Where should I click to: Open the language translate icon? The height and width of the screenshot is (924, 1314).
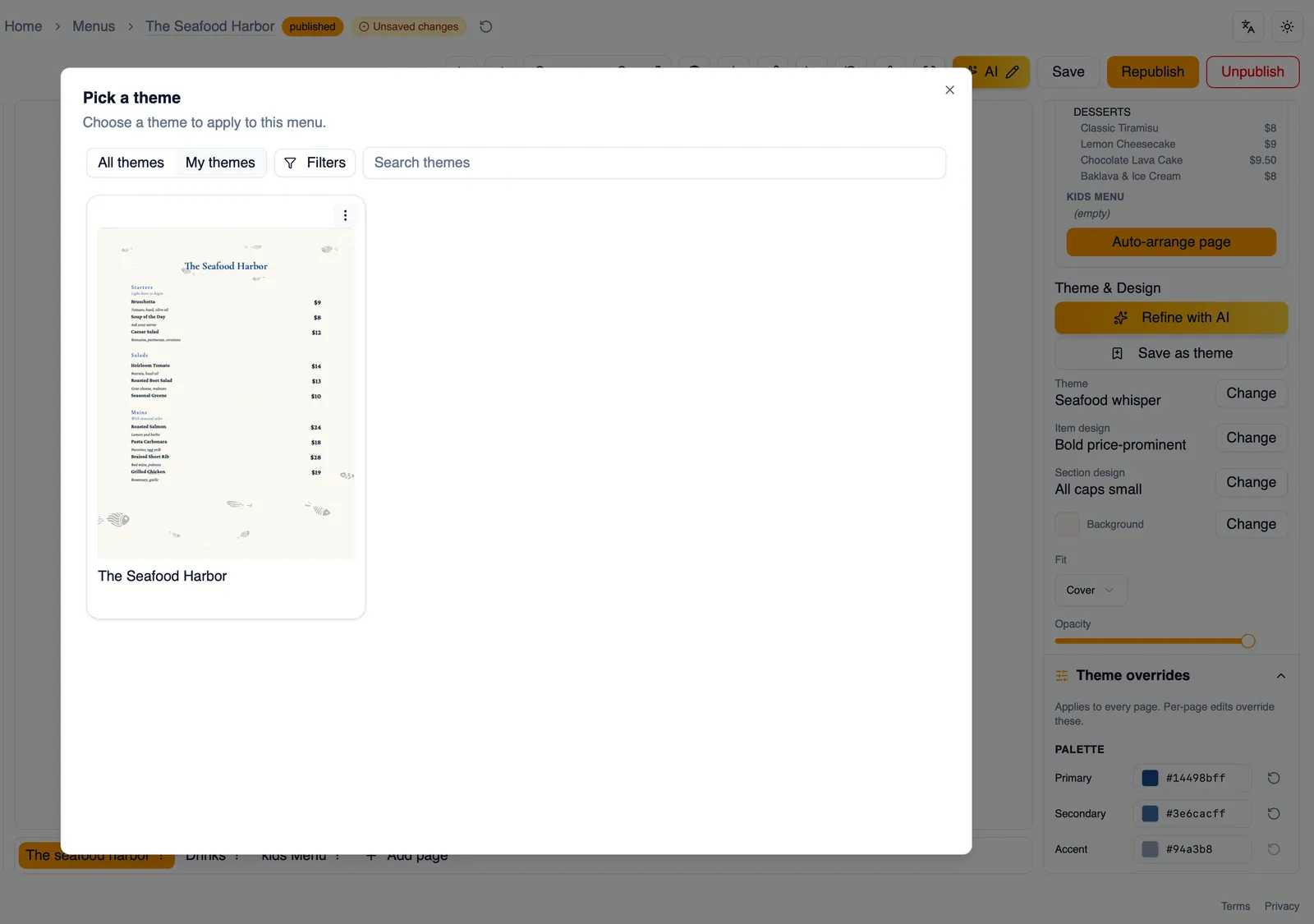(1247, 26)
